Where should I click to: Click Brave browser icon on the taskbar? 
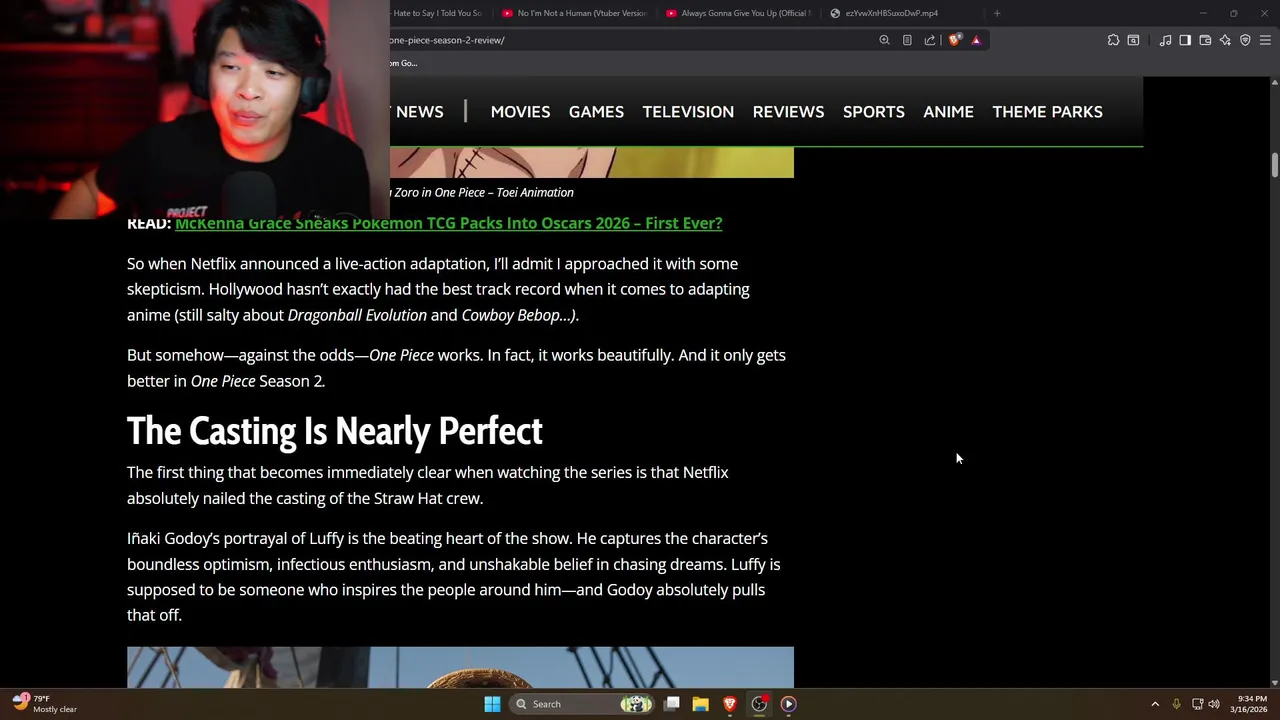730,704
